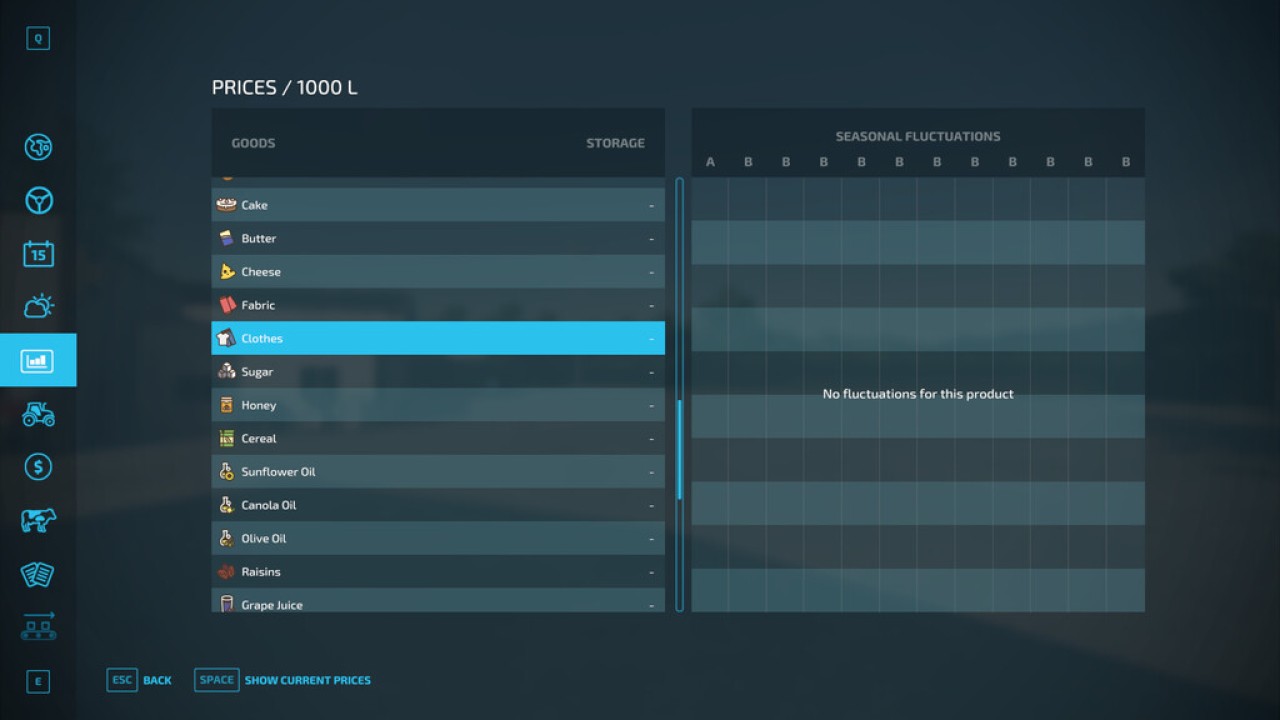Open the tractor vehicles icon
The width and height of the screenshot is (1280, 720).
[38, 414]
